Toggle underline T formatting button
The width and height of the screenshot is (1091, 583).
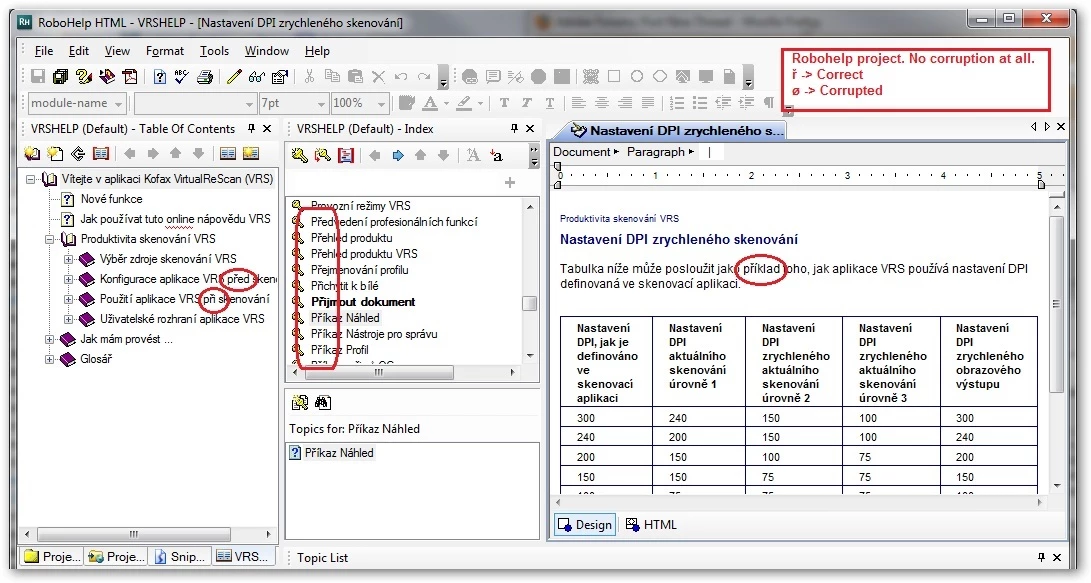click(550, 103)
